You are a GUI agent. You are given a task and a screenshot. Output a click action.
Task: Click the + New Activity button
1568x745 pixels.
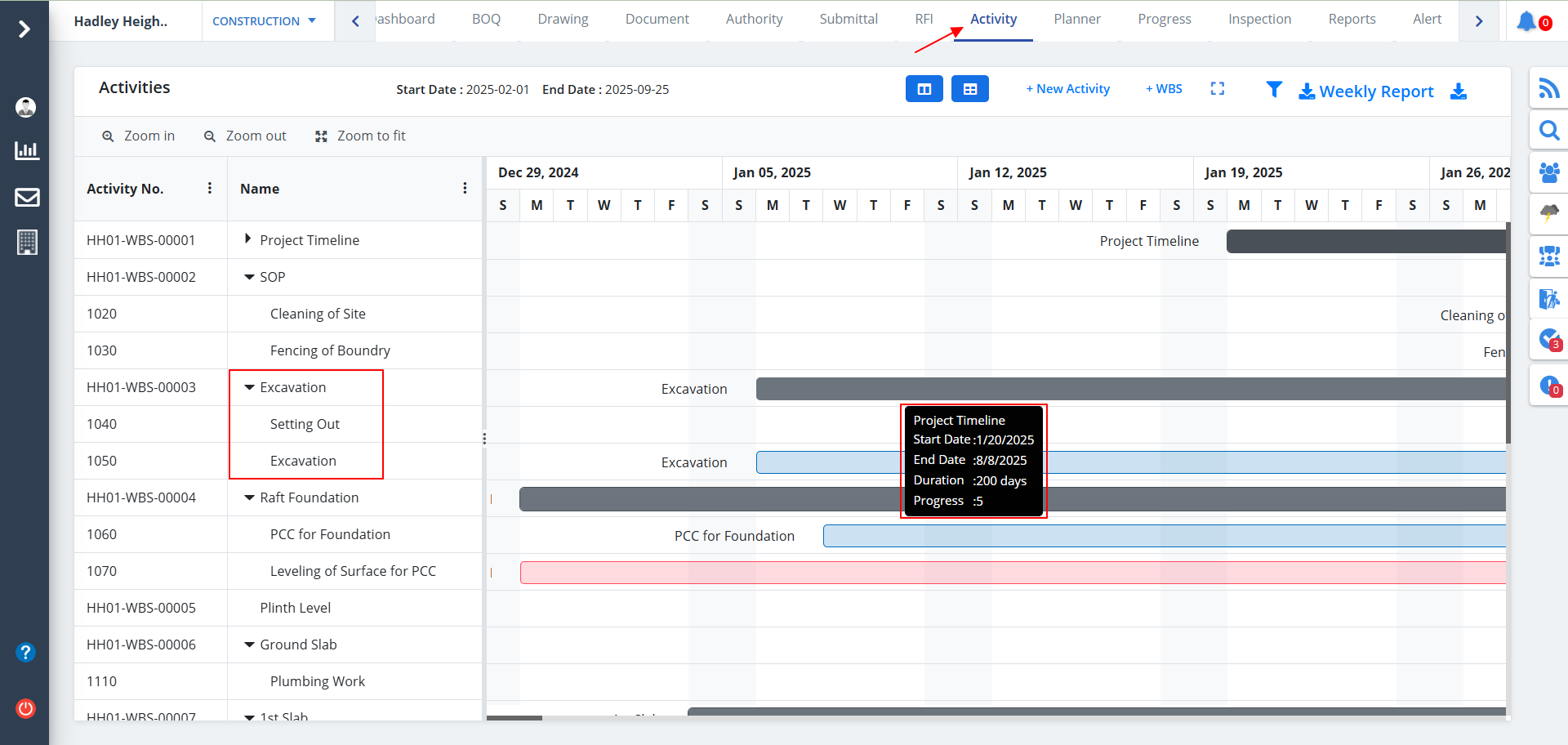pyautogui.click(x=1067, y=89)
